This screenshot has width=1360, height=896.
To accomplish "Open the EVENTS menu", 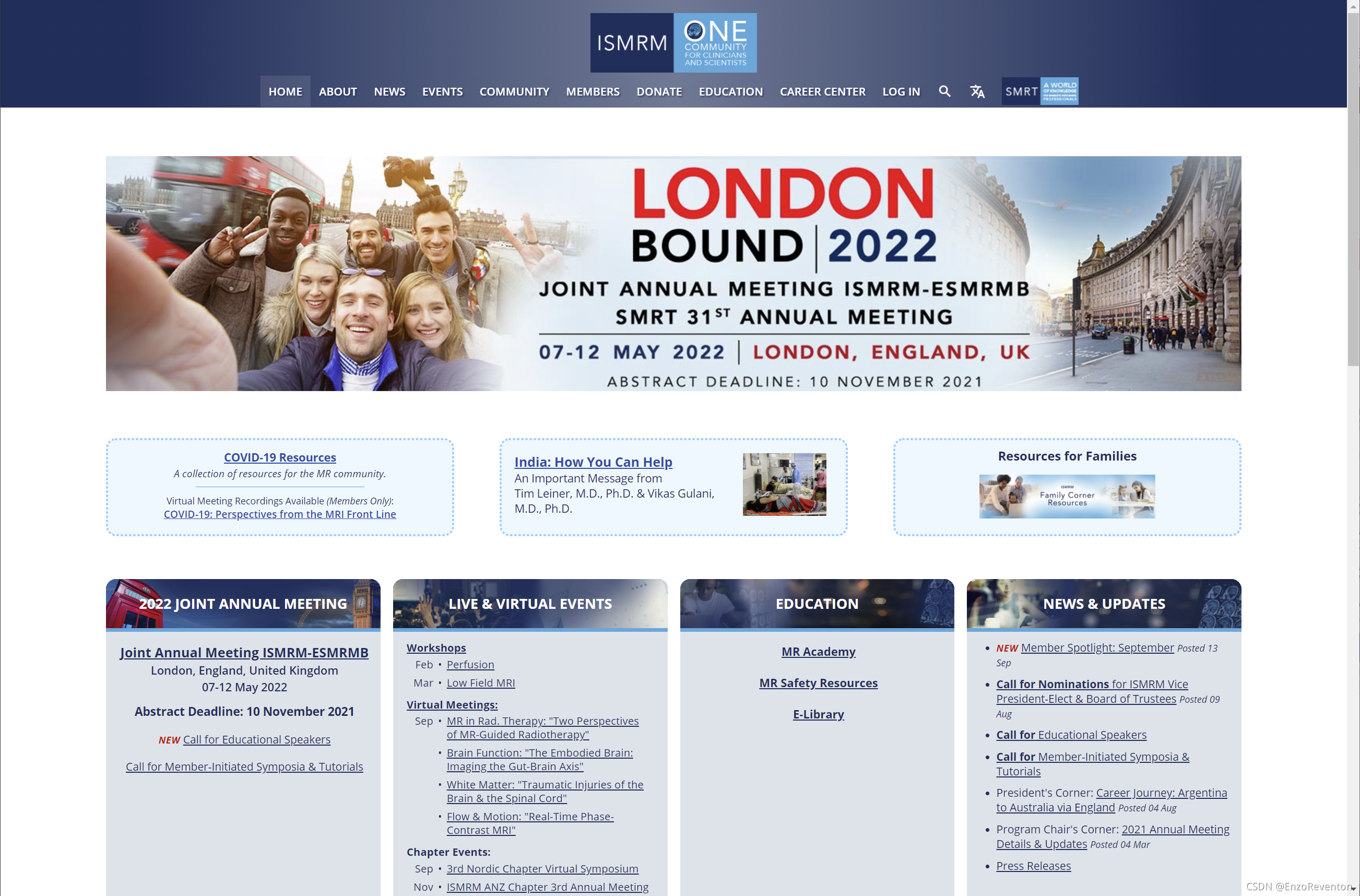I will [442, 91].
